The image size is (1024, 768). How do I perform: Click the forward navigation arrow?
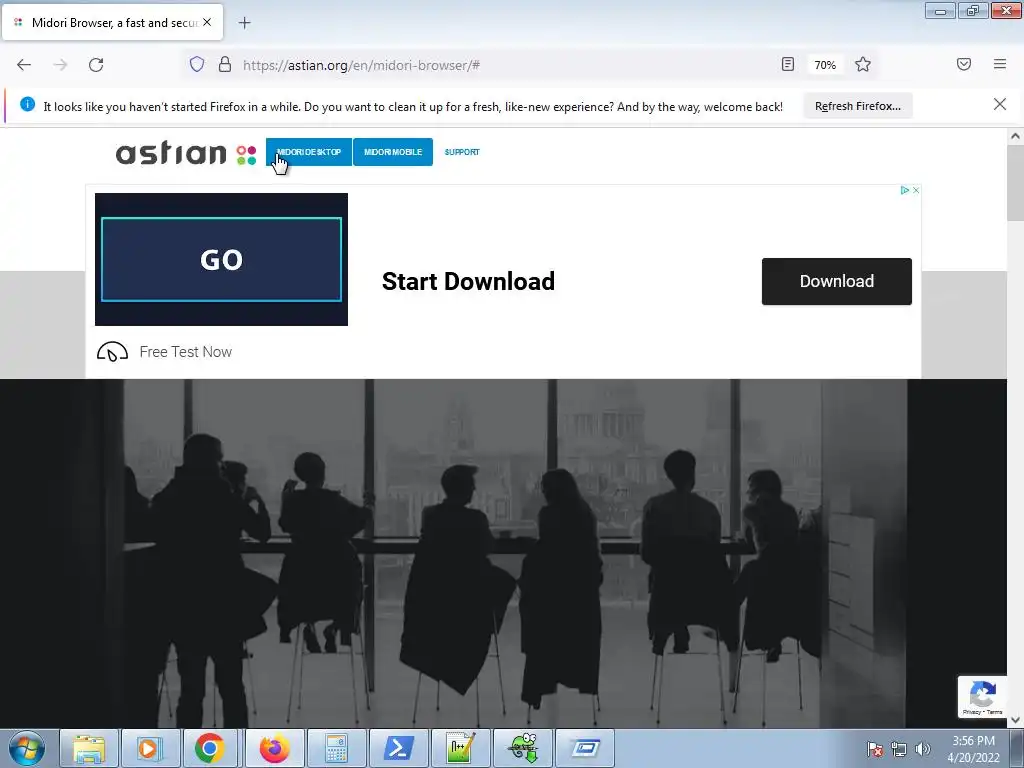pyautogui.click(x=60, y=65)
